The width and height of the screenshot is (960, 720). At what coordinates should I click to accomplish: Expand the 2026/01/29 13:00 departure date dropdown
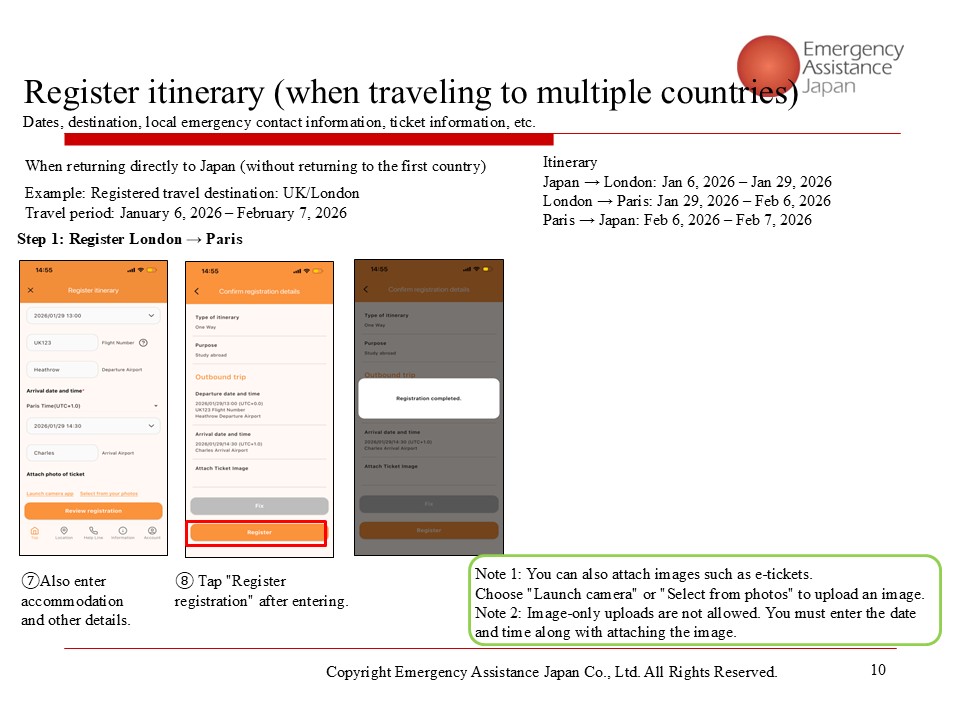pyautogui.click(x=93, y=315)
